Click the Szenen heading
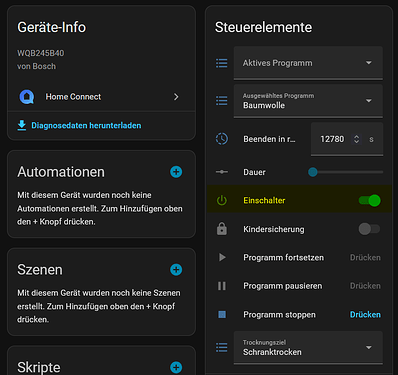The image size is (398, 375). click(x=40, y=270)
